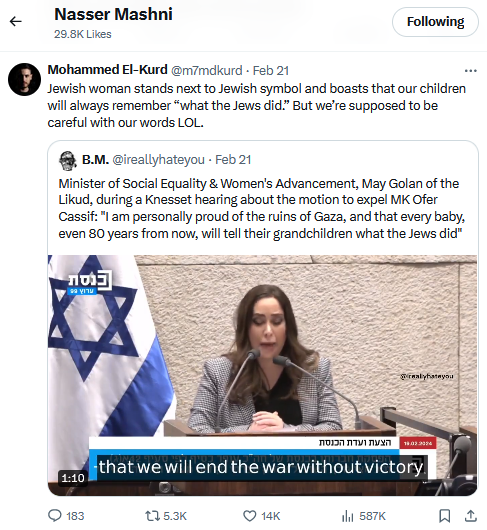Like the tweet with heart icon

[x=249, y=516]
